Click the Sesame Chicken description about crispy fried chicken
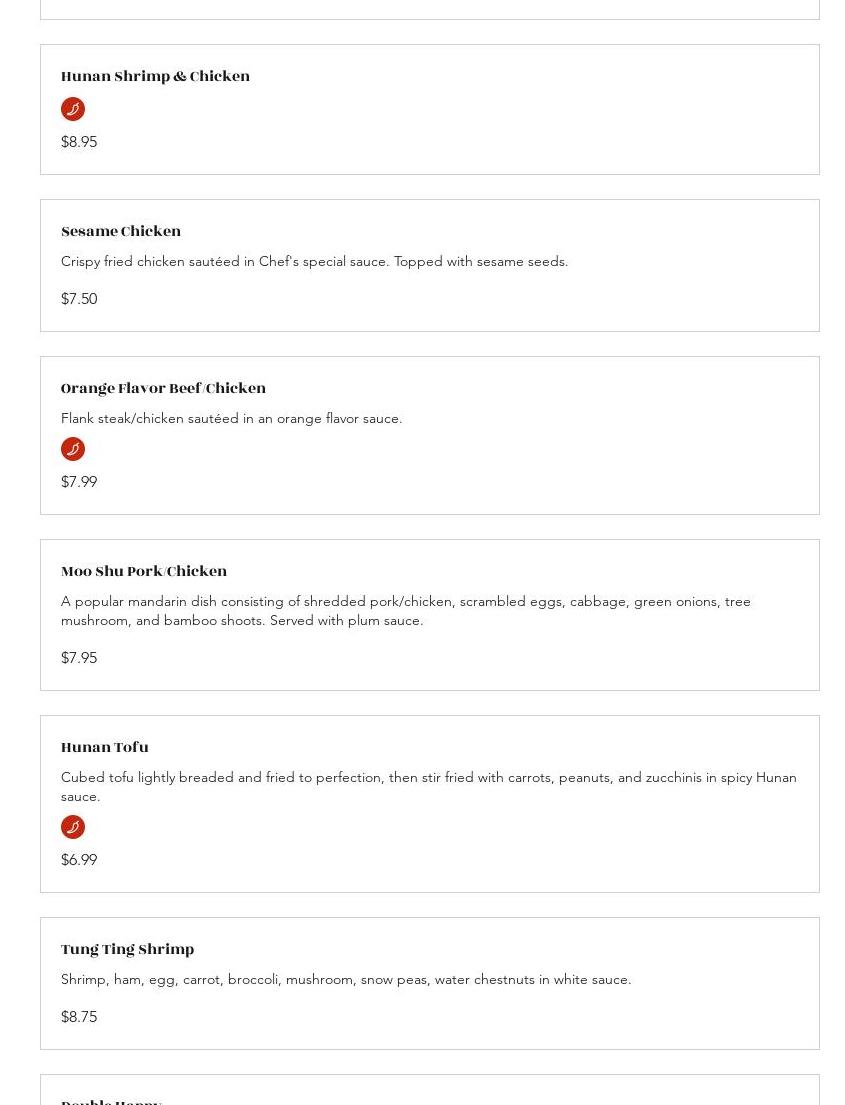 314,262
